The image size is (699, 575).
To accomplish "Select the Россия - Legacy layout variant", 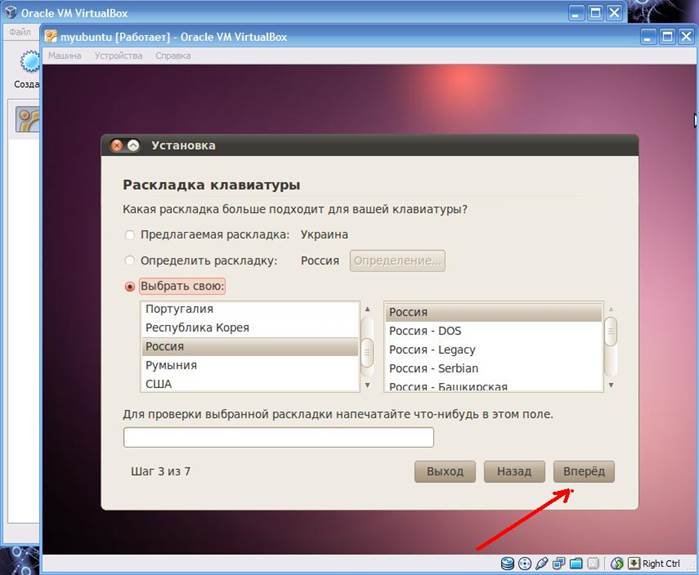I will (x=493, y=350).
